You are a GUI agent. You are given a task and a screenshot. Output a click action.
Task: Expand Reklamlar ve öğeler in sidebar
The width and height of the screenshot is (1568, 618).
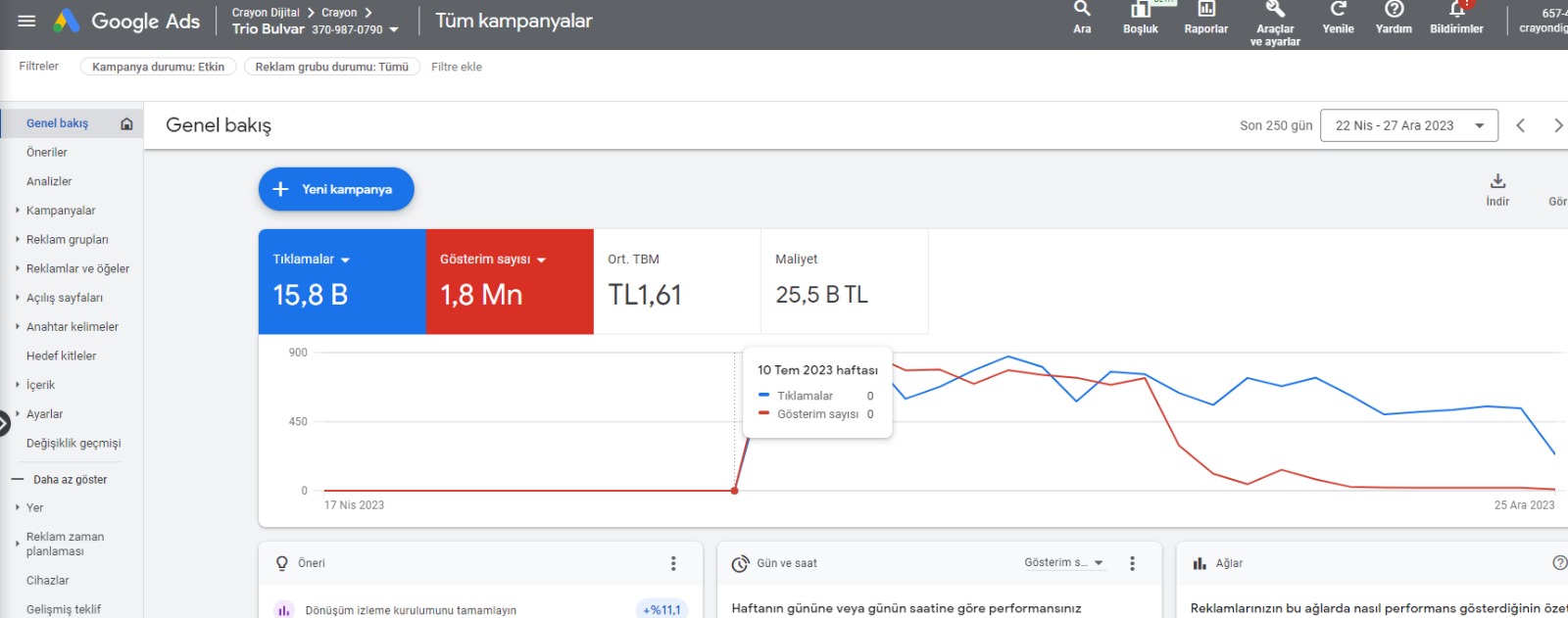point(18,268)
